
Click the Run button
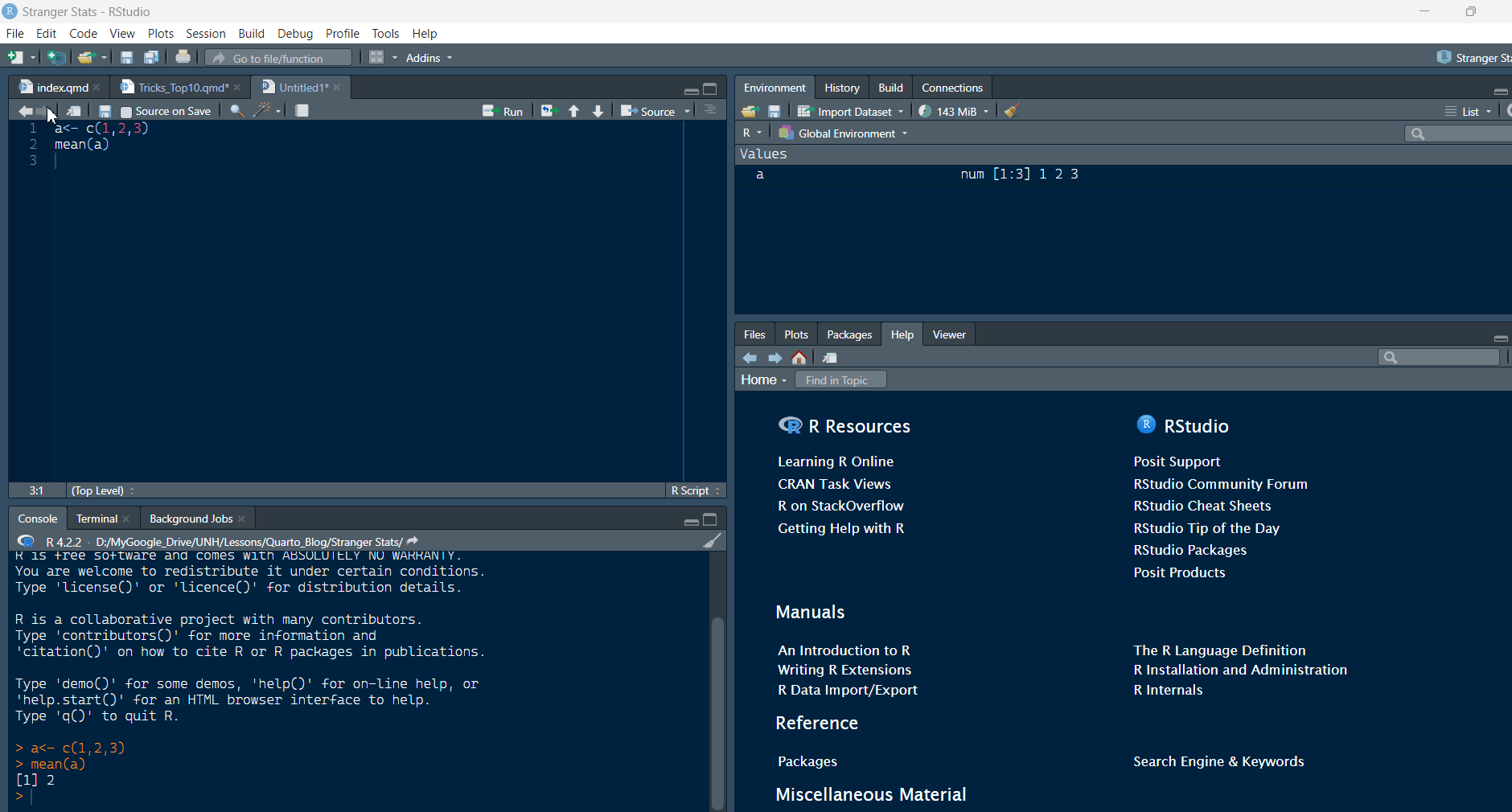pyautogui.click(x=503, y=111)
